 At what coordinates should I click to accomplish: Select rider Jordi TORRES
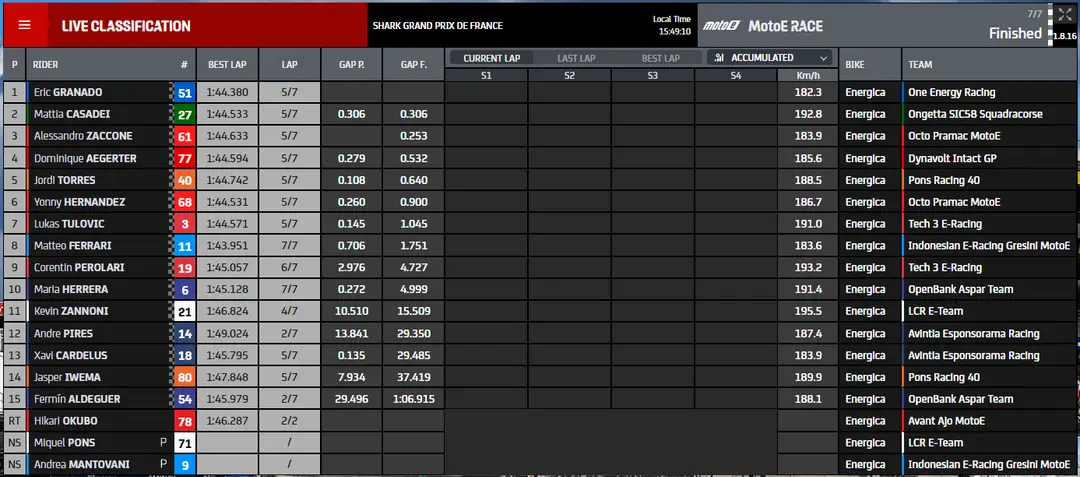click(64, 180)
